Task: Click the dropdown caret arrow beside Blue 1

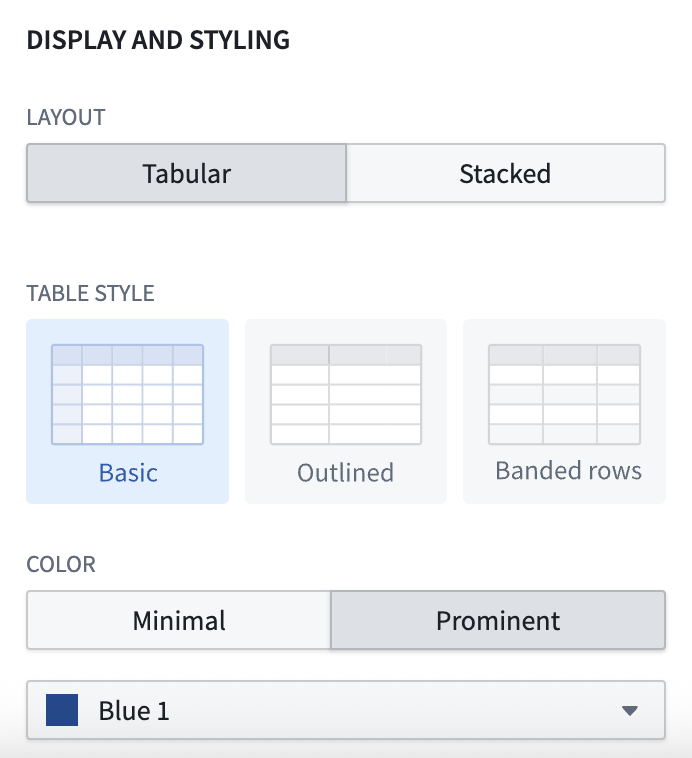Action: coord(630,711)
